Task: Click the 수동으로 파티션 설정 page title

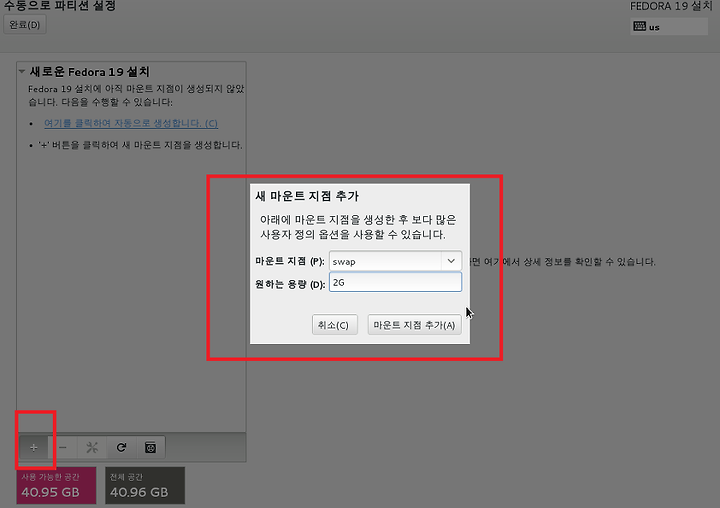Action: (60, 6)
